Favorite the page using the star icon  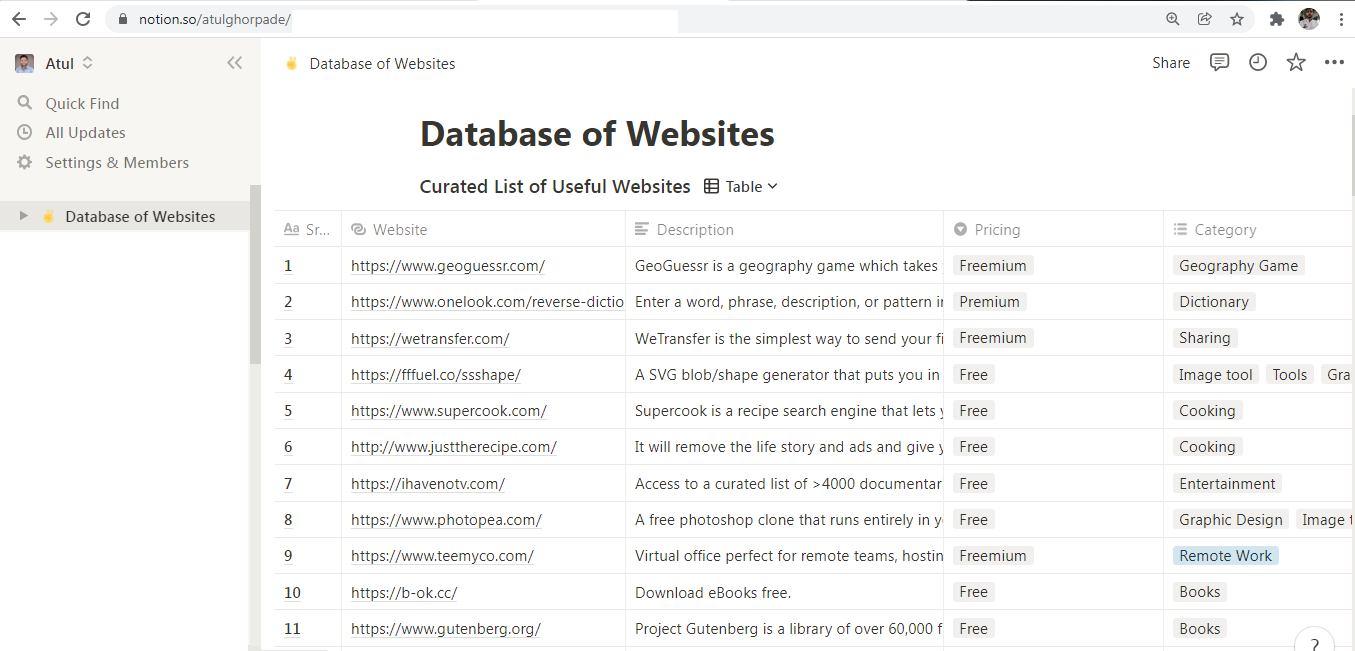tap(1295, 62)
